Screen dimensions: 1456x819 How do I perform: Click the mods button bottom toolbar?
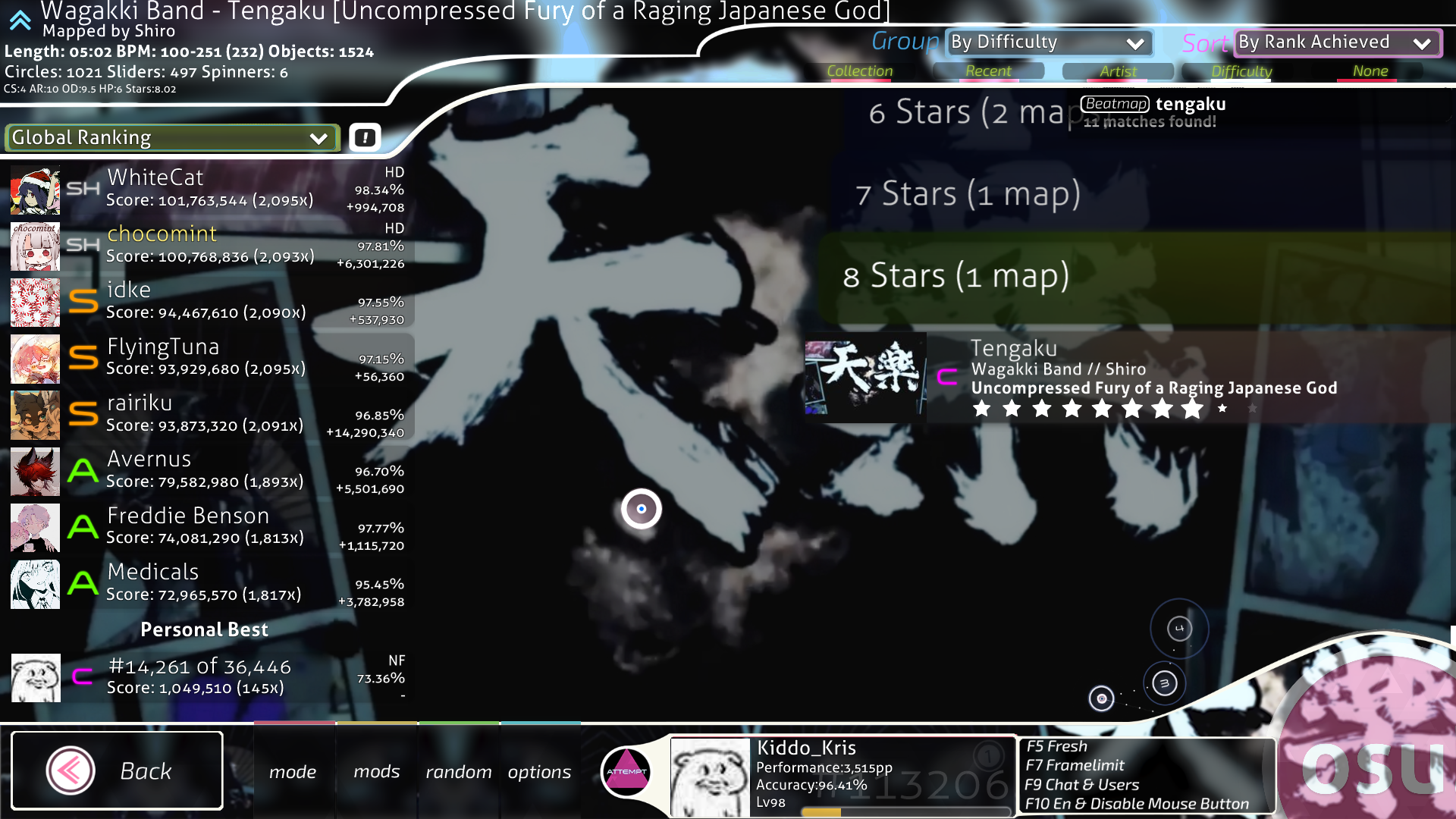(x=376, y=770)
